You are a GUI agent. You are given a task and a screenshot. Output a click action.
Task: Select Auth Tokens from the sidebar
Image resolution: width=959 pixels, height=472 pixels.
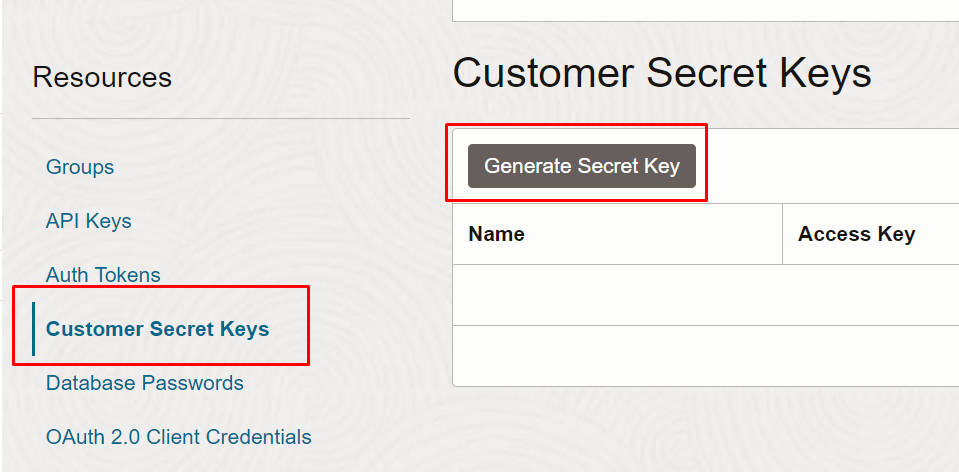pyautogui.click(x=103, y=275)
